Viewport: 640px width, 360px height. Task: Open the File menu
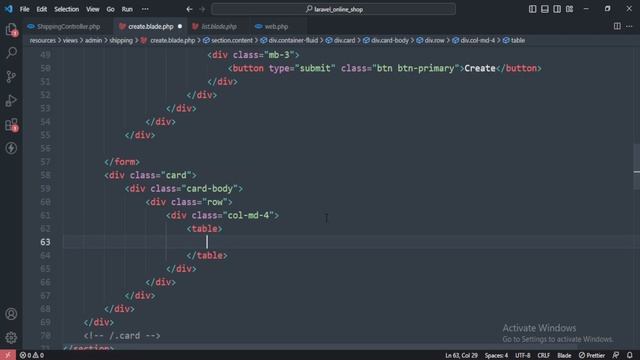pos(24,9)
